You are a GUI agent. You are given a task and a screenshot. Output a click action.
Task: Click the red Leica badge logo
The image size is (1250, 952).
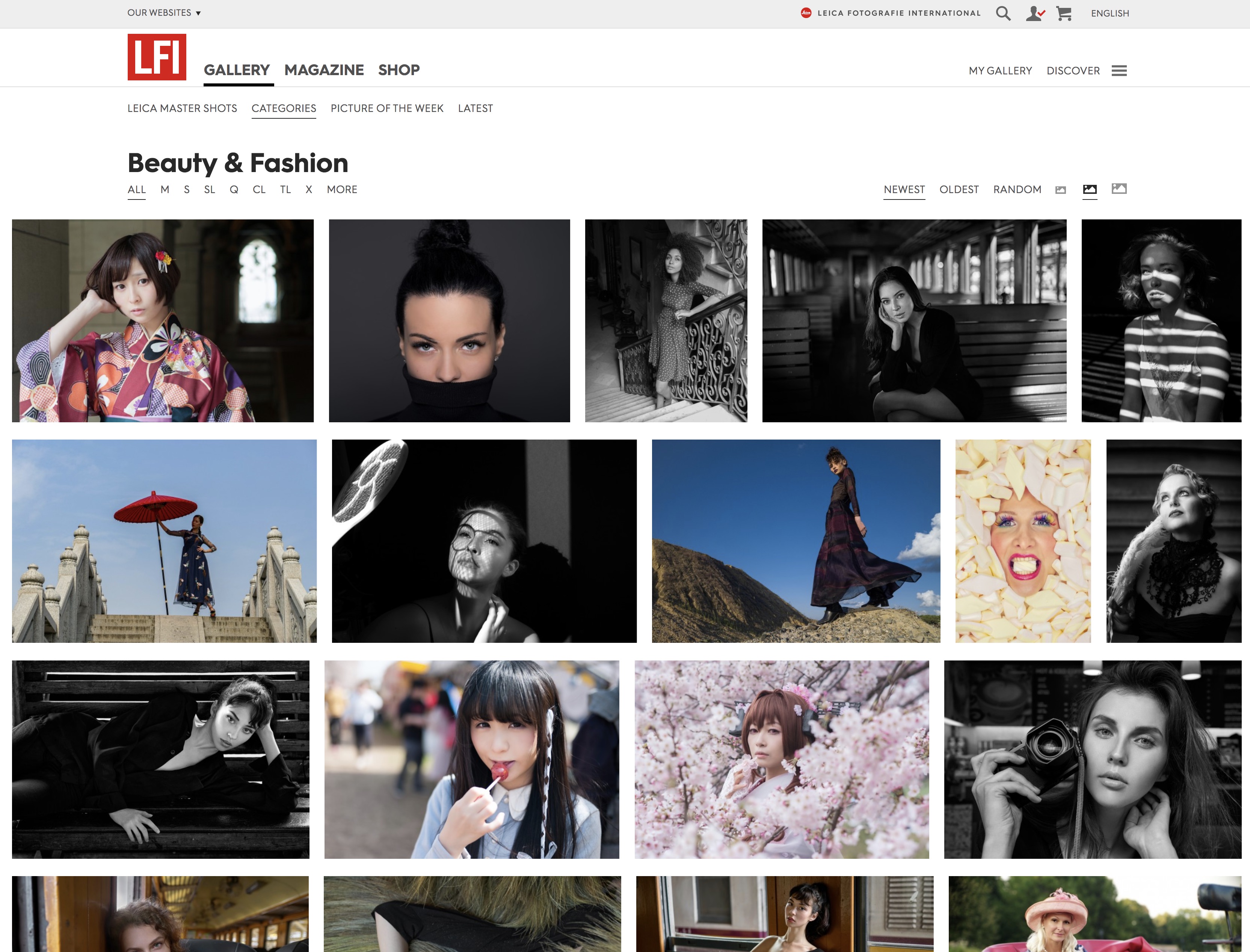pyautogui.click(x=805, y=13)
